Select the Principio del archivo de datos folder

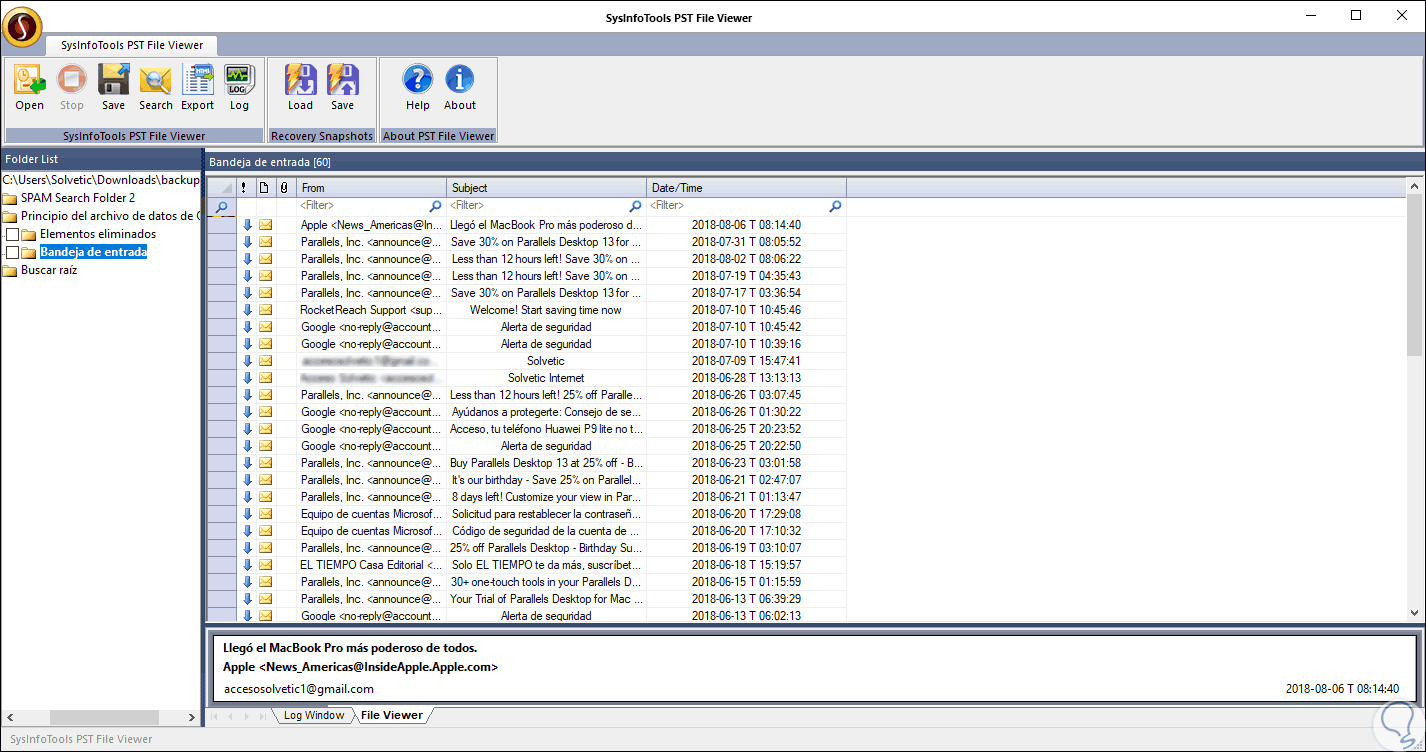[x=110, y=216]
